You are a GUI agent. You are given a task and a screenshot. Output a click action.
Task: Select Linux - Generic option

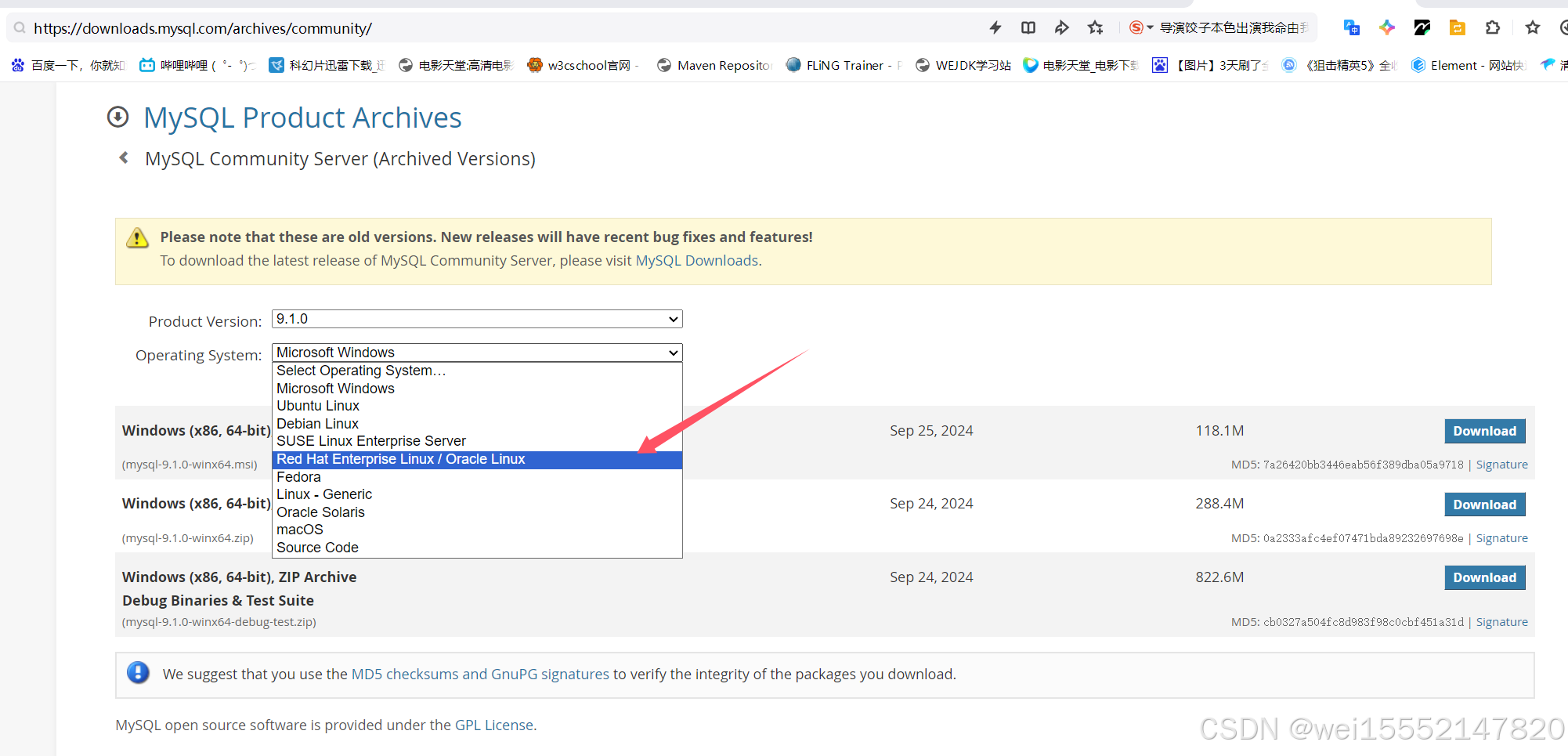(x=477, y=494)
